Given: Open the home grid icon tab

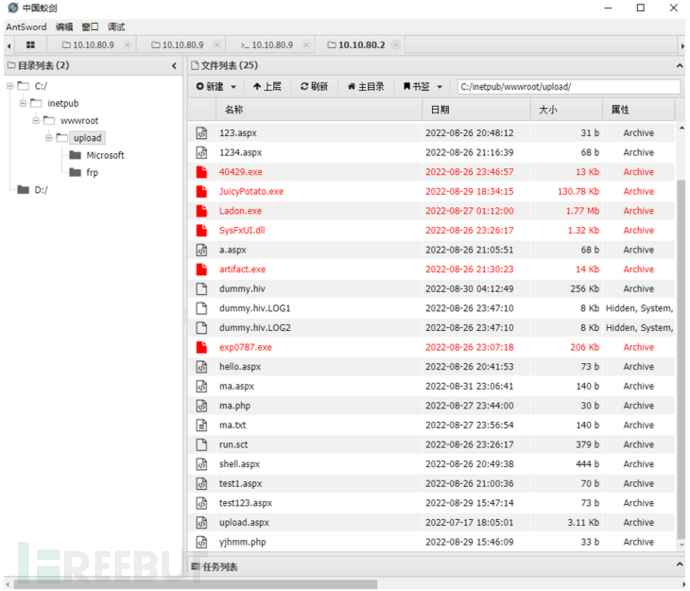Looking at the screenshot, I should click(x=30, y=45).
